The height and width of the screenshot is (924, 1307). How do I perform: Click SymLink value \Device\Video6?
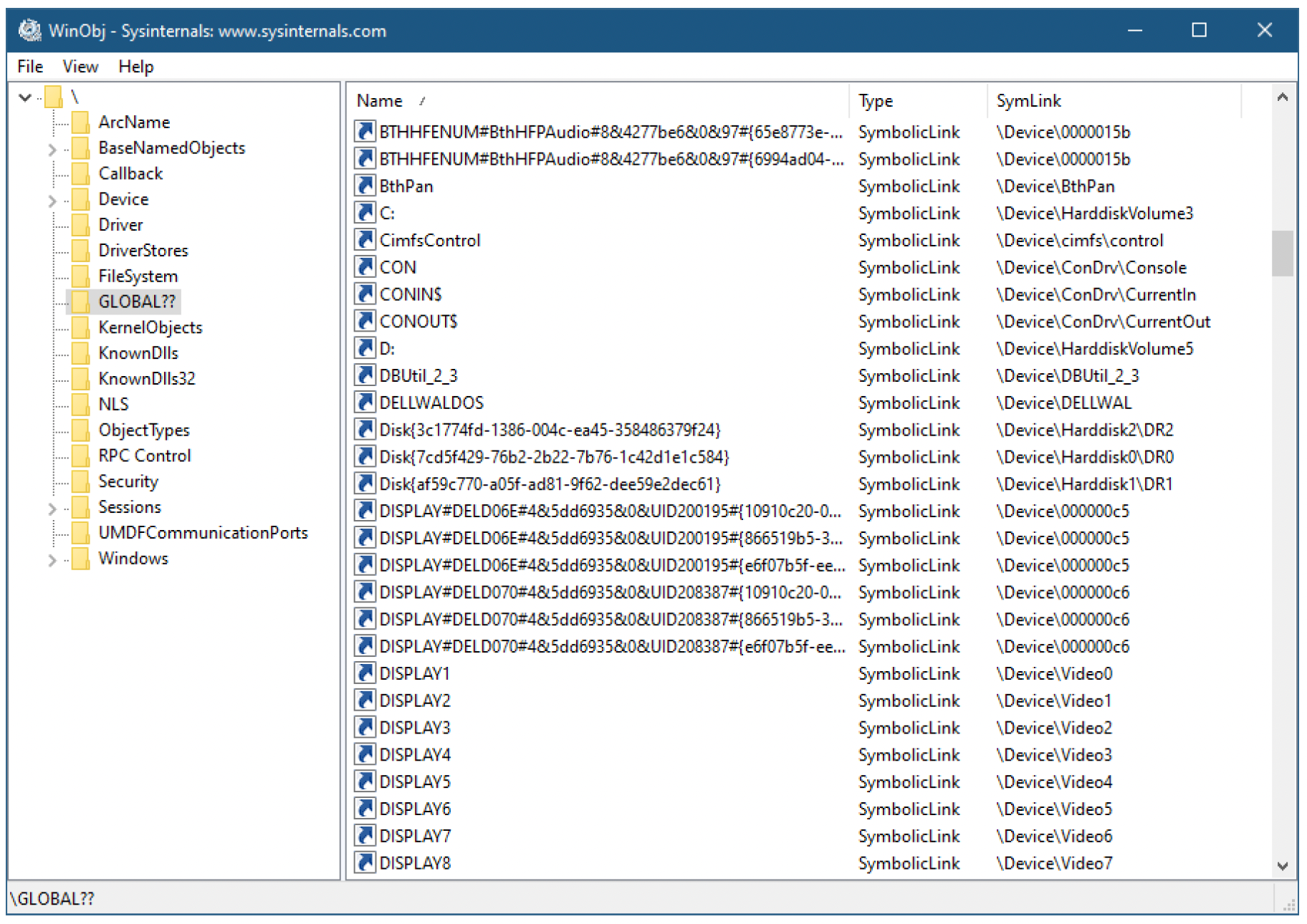pos(1055,836)
